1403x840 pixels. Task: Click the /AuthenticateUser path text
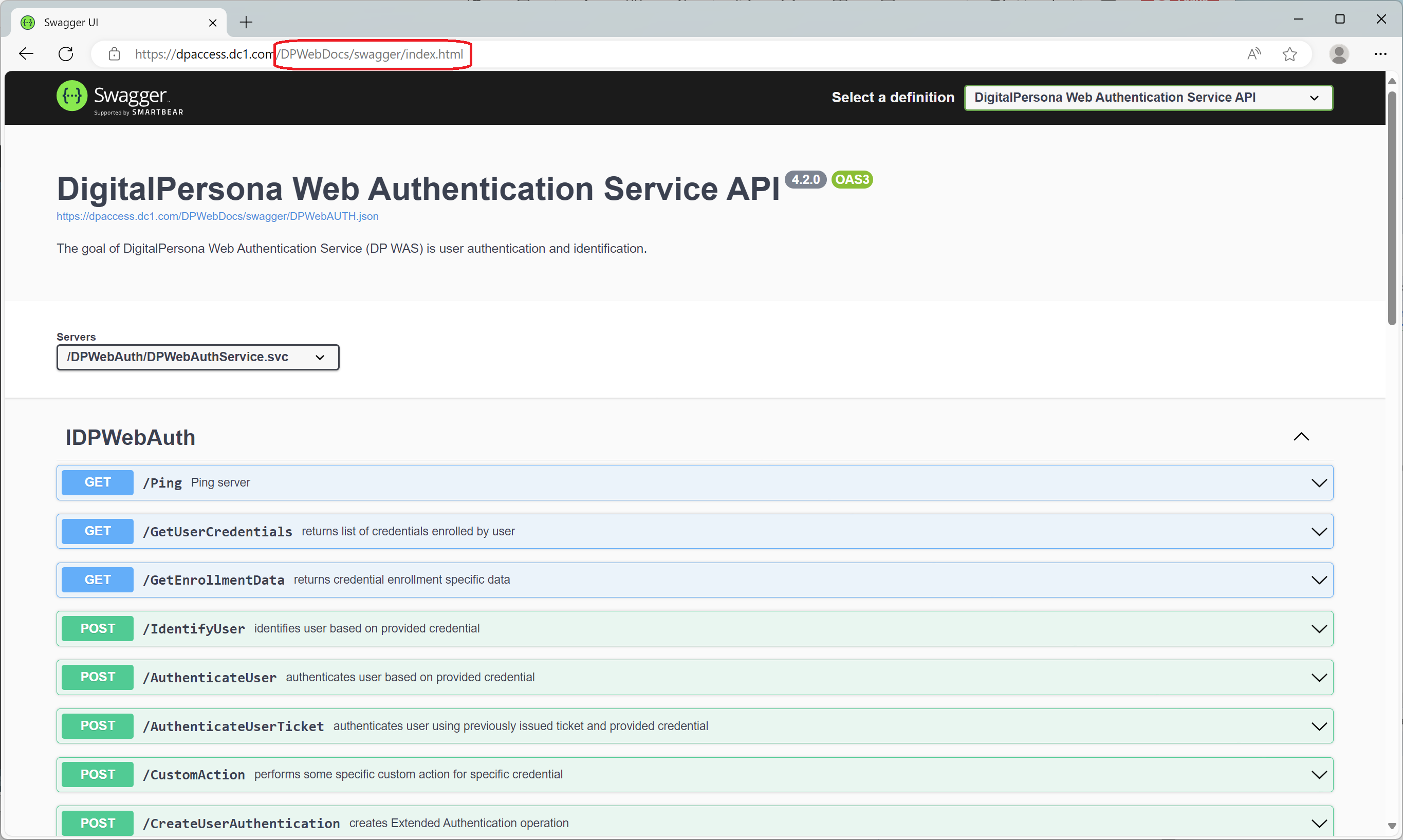click(210, 678)
